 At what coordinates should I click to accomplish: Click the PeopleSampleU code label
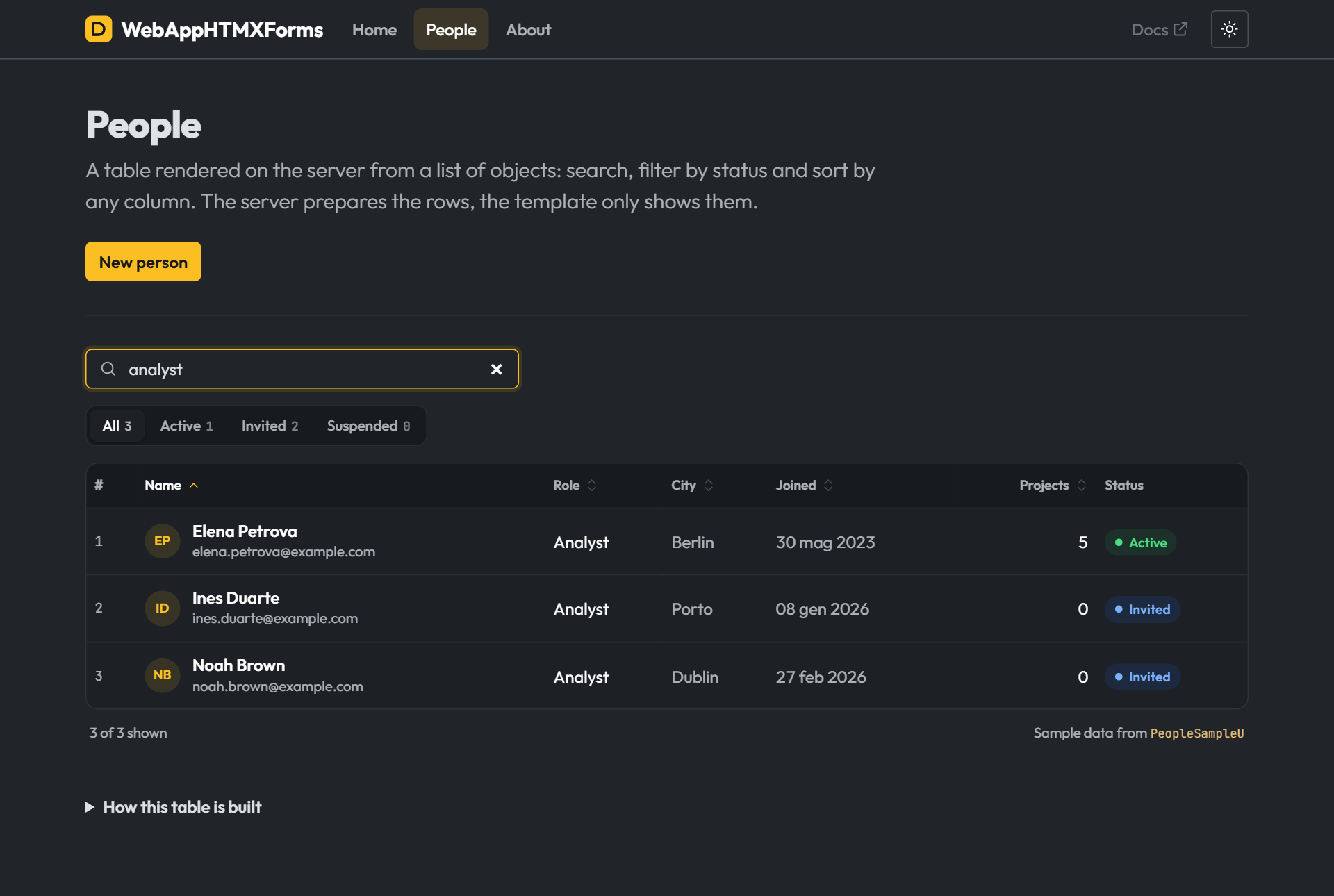(1197, 733)
